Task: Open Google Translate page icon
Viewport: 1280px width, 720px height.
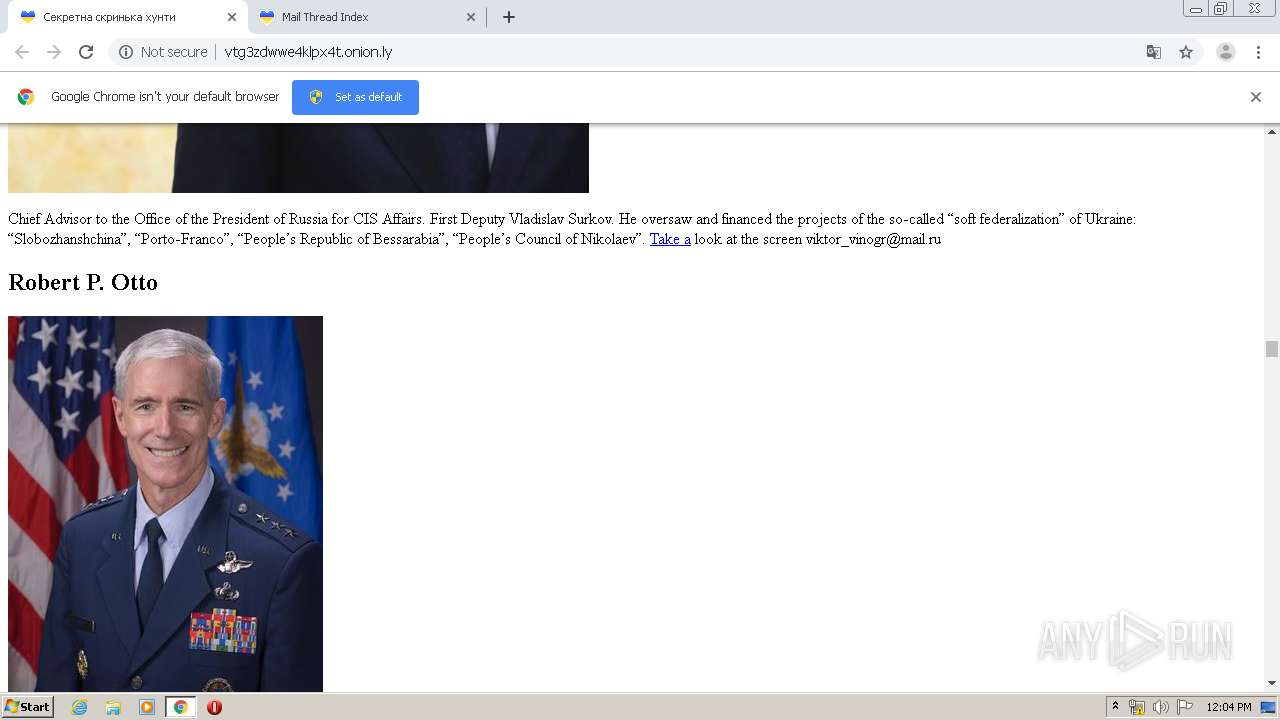Action: 1154,52
